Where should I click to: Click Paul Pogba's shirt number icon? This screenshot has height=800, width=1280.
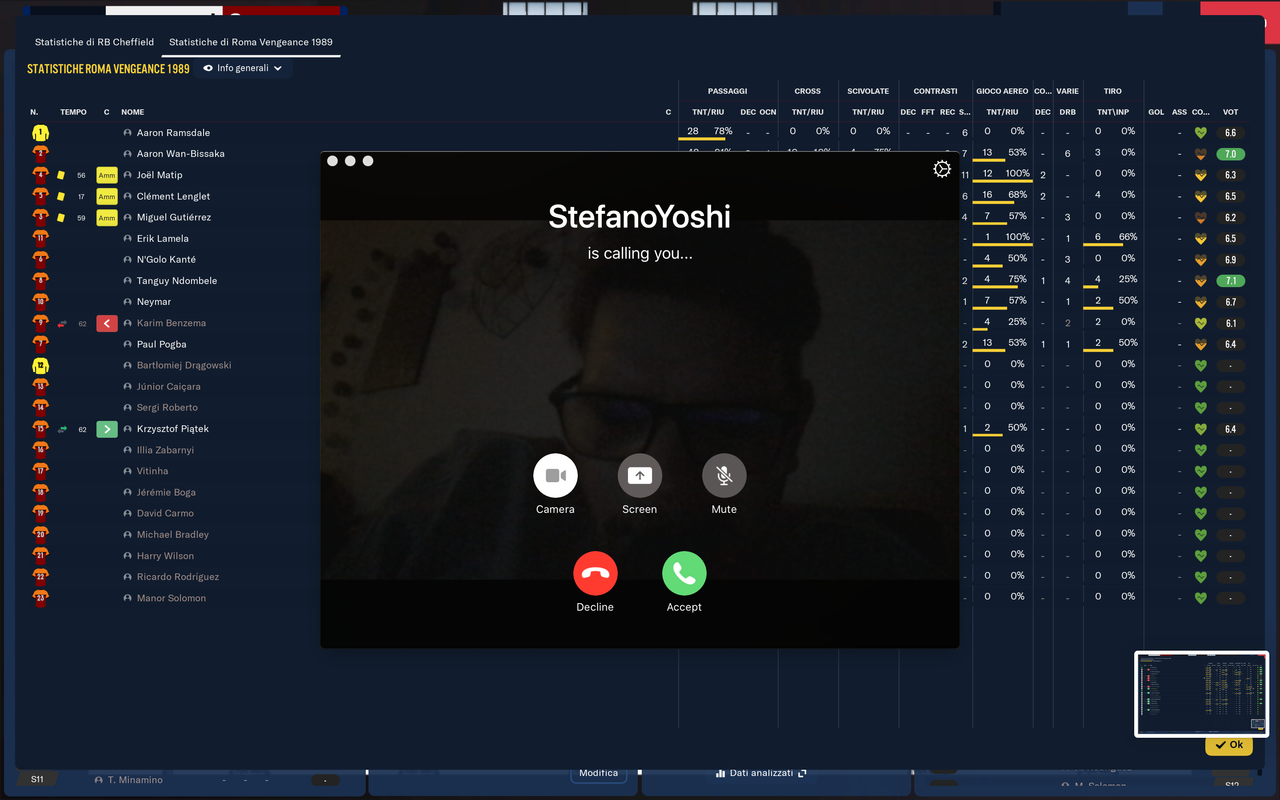point(40,344)
